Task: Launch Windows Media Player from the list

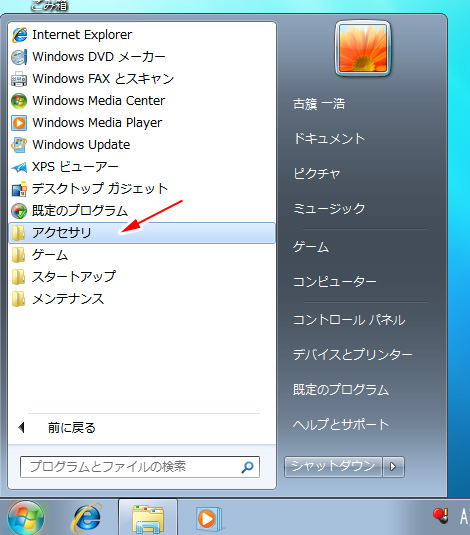Action: (x=142, y=123)
